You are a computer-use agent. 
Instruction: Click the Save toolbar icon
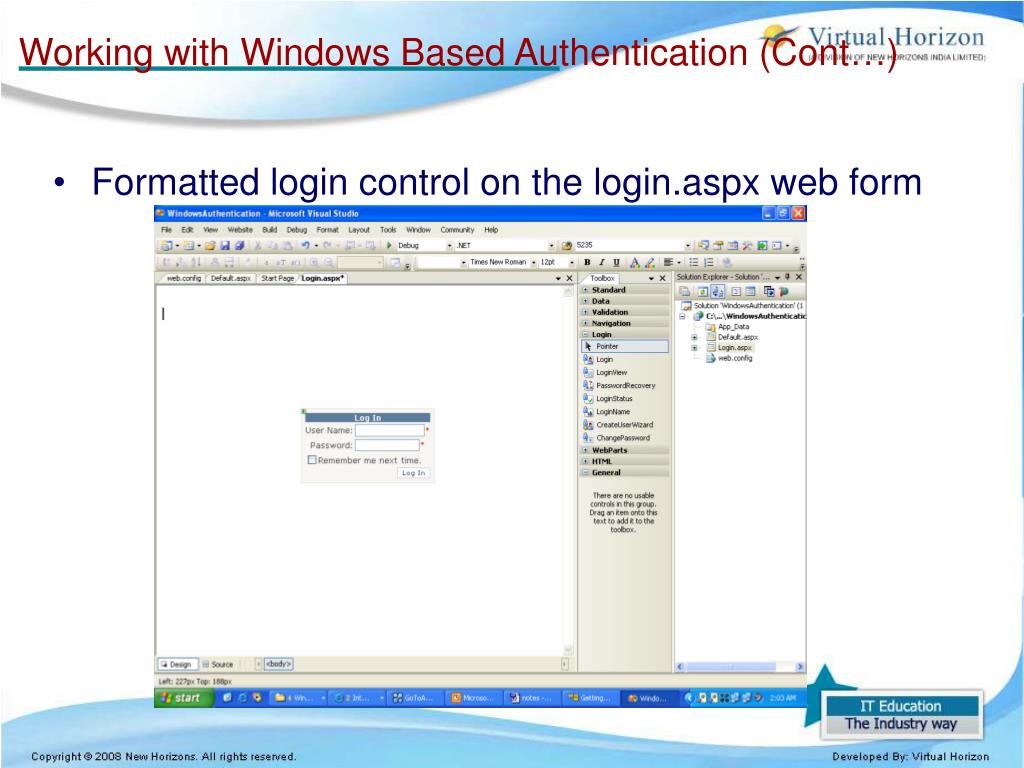click(225, 246)
